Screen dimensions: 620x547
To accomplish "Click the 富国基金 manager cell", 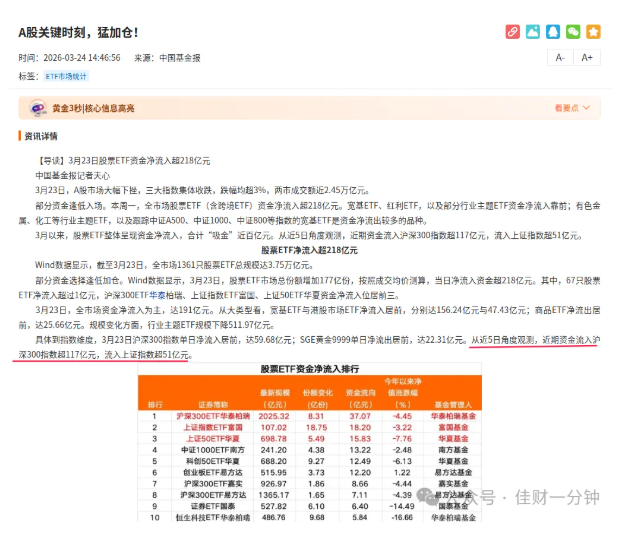I will pos(453,428).
